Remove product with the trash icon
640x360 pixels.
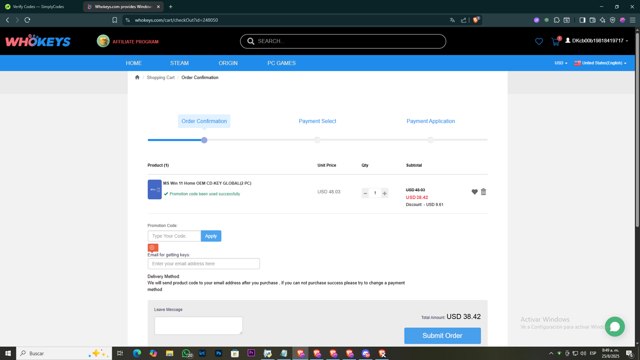tap(483, 191)
